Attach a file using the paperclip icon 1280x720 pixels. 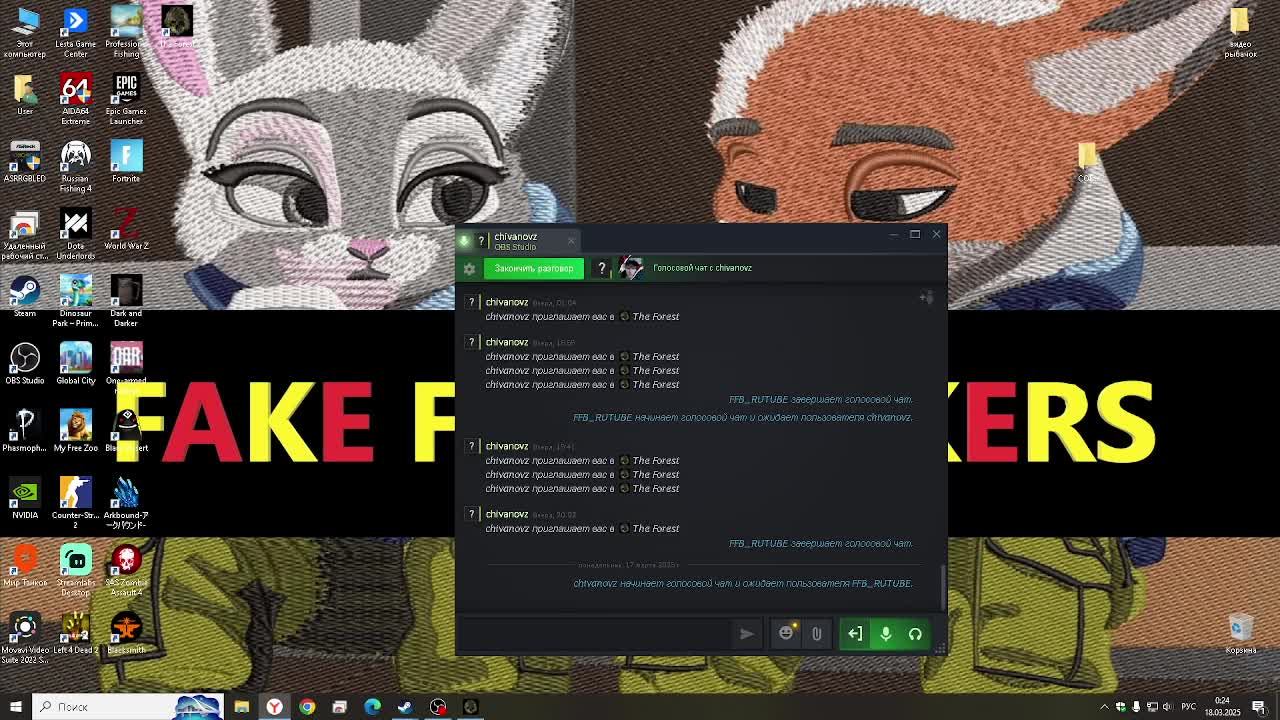816,634
